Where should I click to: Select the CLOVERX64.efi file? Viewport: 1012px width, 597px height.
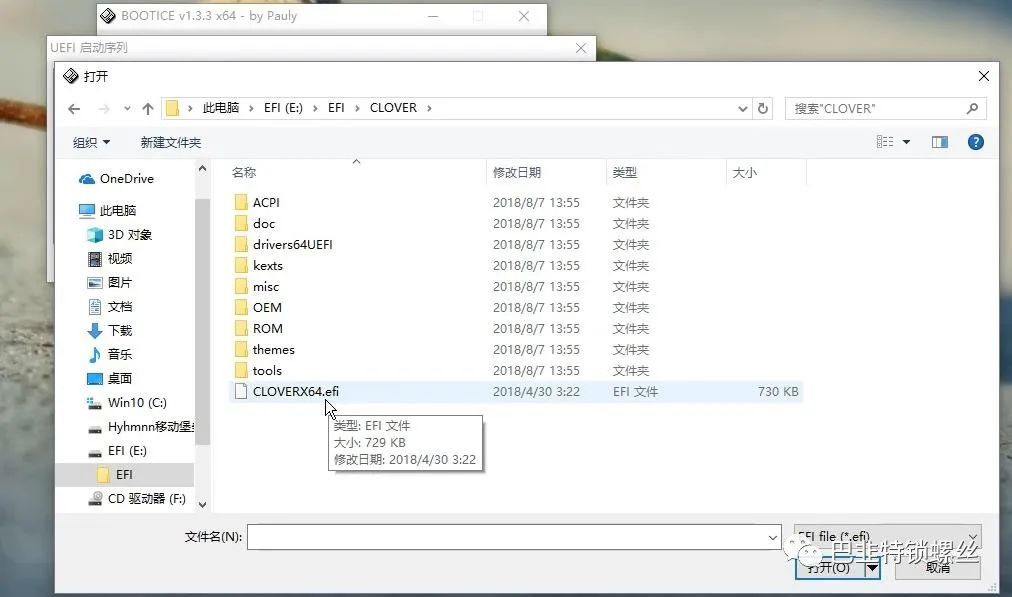pyautogui.click(x=516, y=391)
